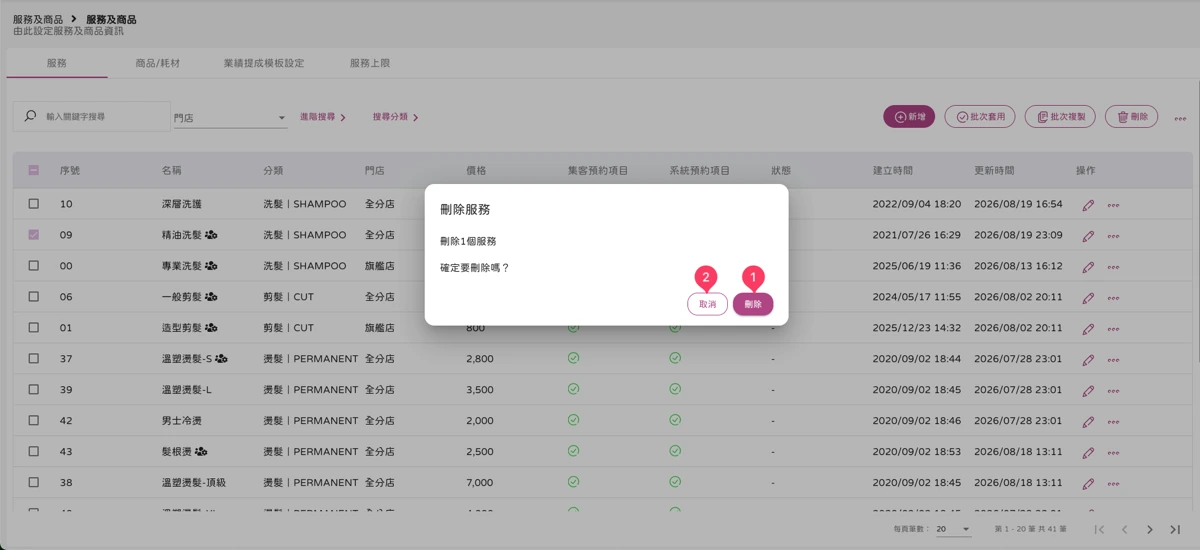Viewport: 1200px width, 550px height.
Task: Check the row 39 溫塑燙髮-L checkbox
Action: click(34, 389)
